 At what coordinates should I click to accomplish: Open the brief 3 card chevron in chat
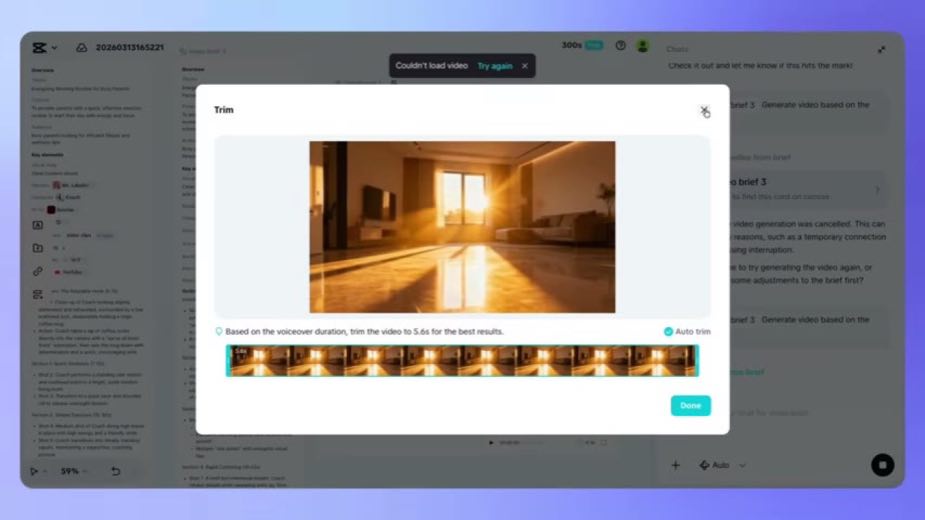(x=877, y=189)
